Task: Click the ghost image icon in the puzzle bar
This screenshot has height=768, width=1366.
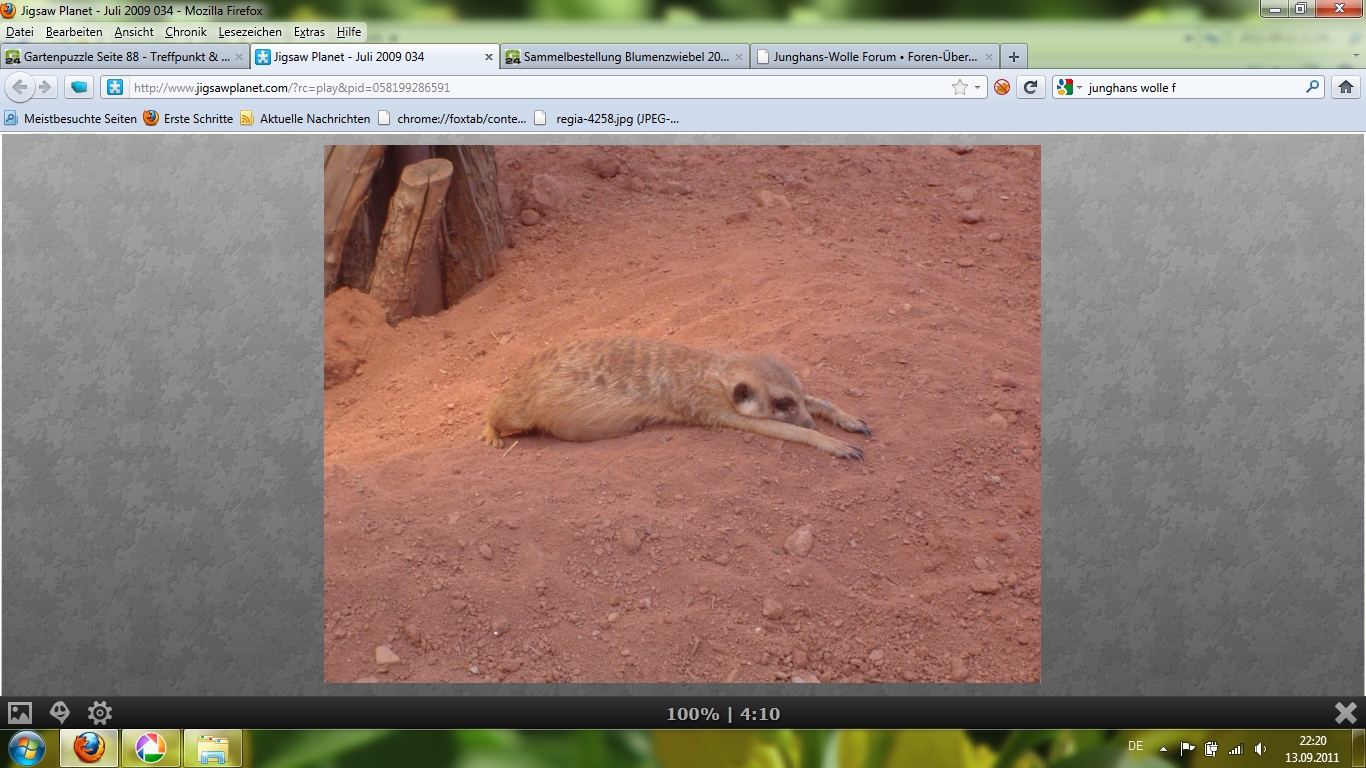Action: tap(60, 713)
